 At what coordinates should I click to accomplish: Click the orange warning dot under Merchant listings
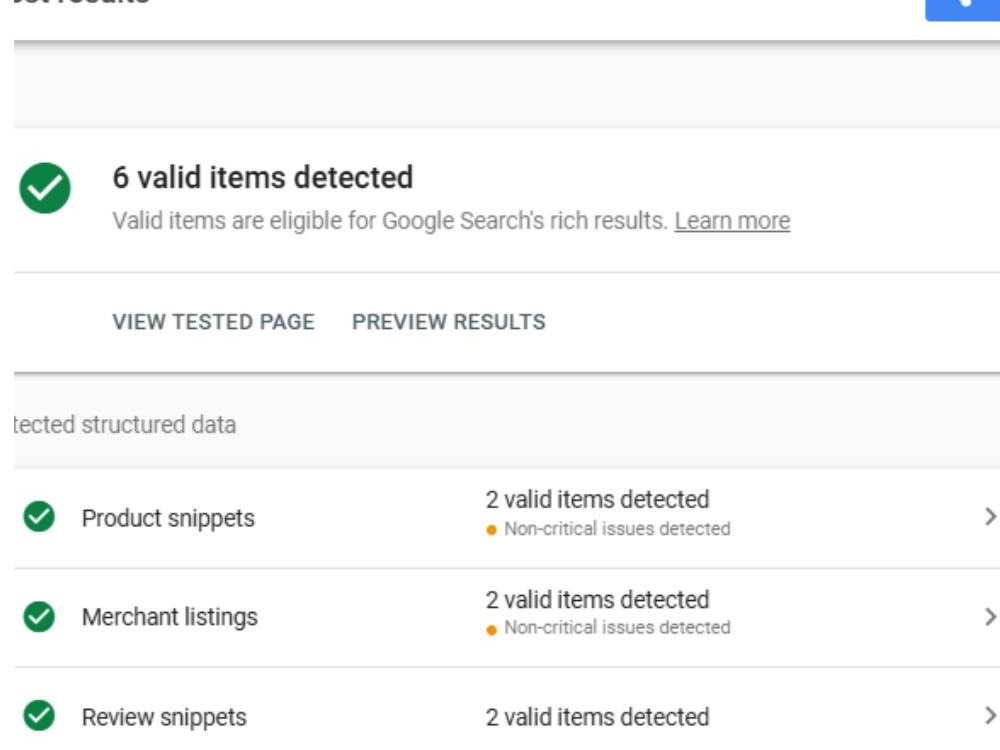tap(491, 630)
